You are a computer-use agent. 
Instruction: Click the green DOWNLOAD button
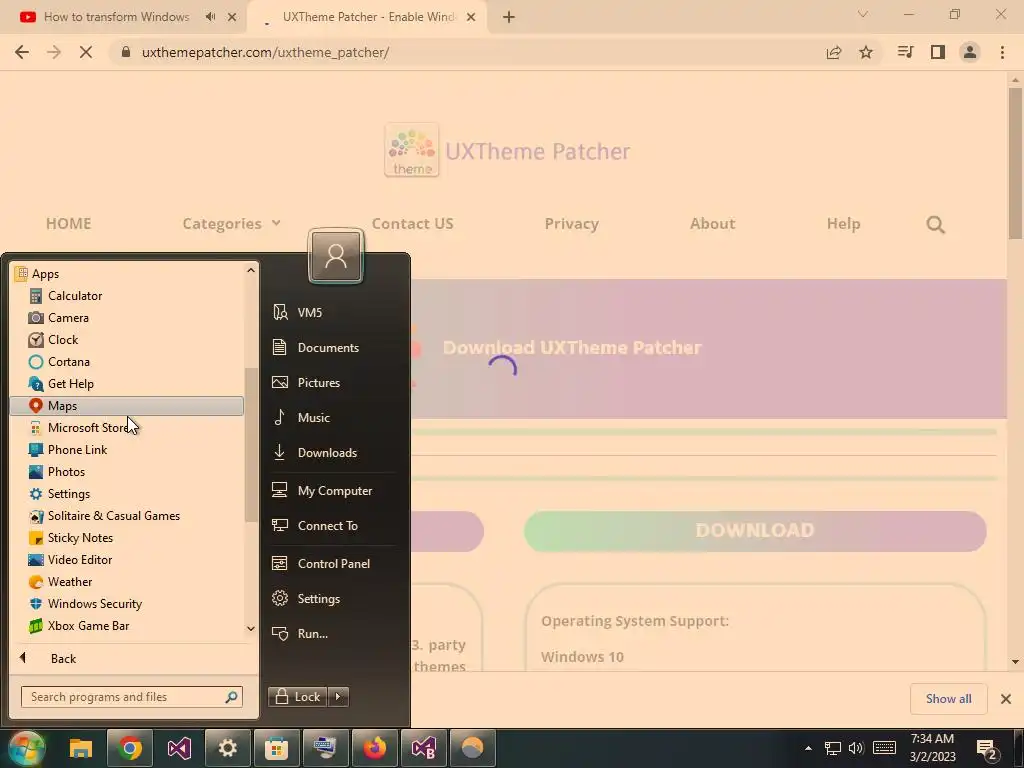pyautogui.click(x=755, y=531)
